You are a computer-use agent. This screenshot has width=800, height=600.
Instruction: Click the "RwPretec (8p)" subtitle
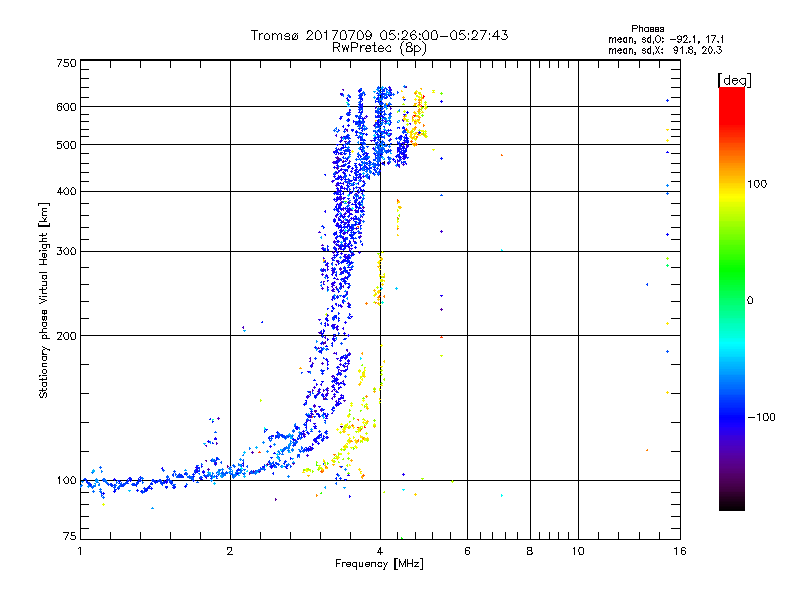point(379,48)
